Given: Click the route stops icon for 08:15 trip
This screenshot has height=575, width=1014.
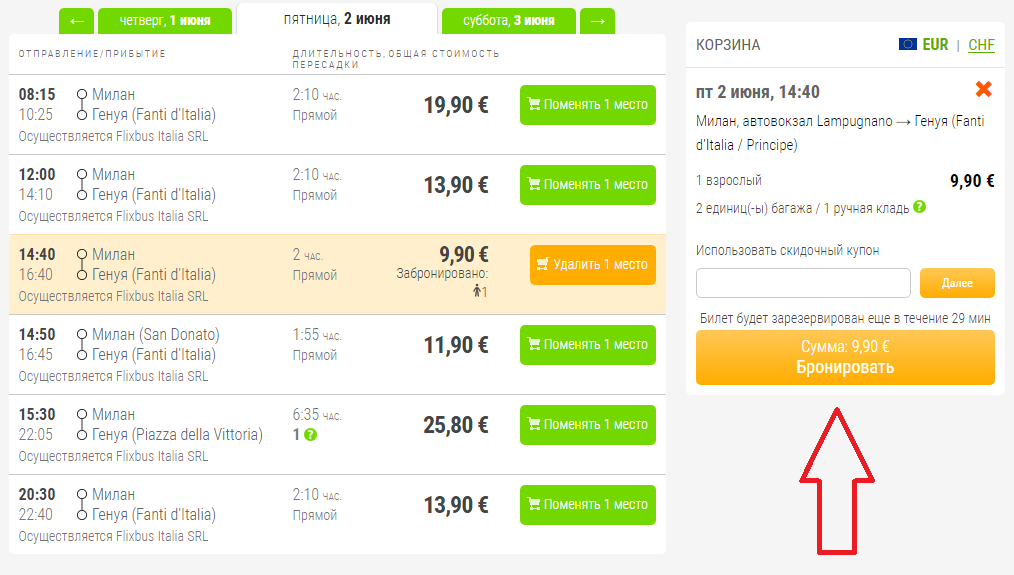Looking at the screenshot, I should coord(82,105).
